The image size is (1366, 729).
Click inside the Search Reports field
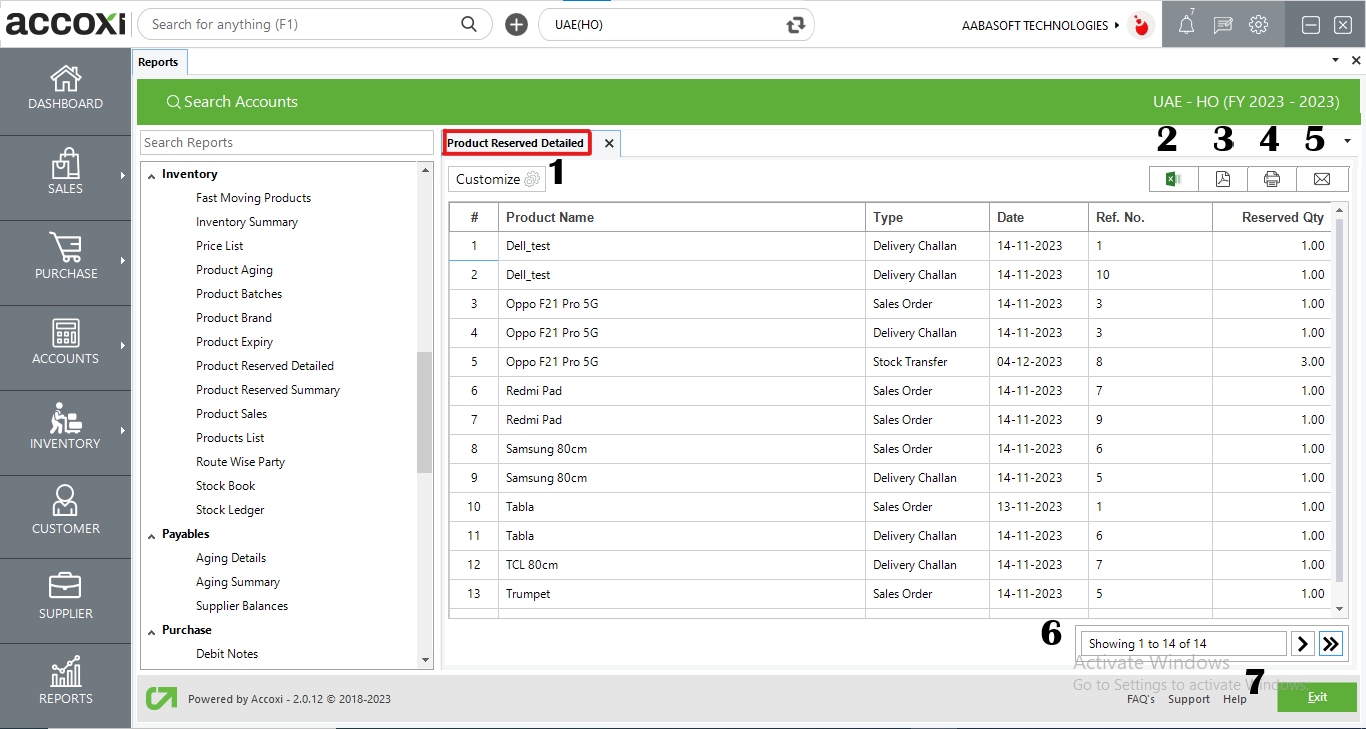(x=287, y=142)
